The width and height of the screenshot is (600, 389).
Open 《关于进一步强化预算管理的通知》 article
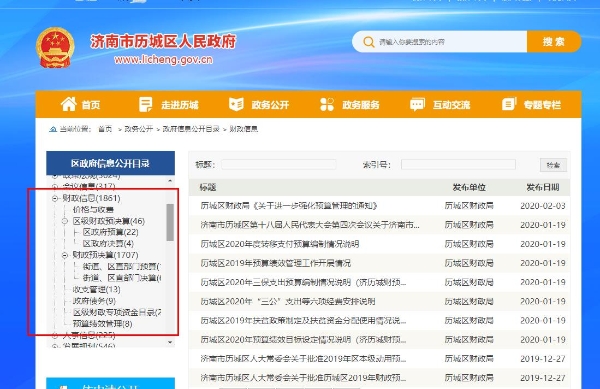tap(289, 206)
